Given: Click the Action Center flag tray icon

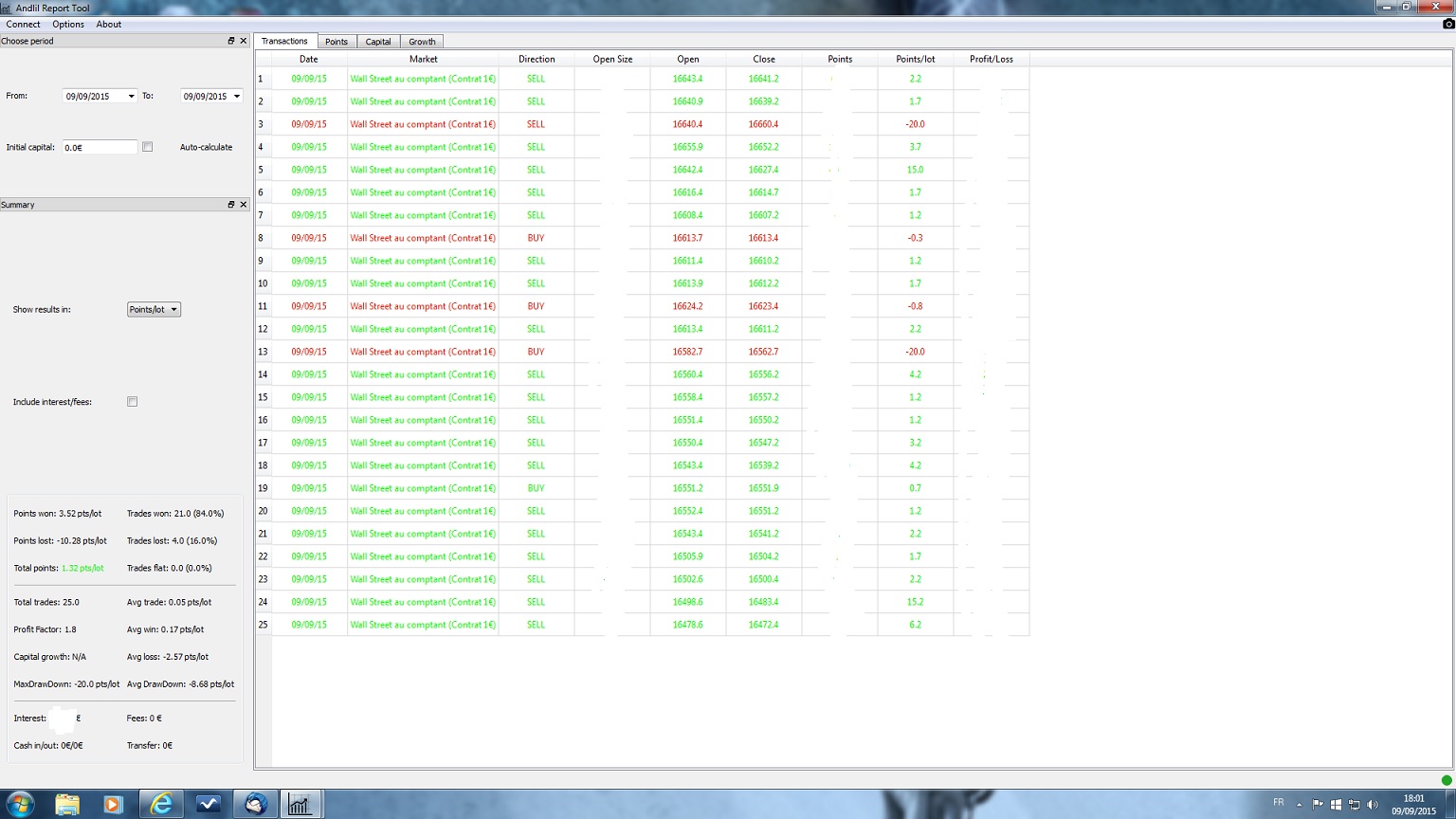Looking at the screenshot, I should click(x=1318, y=805).
